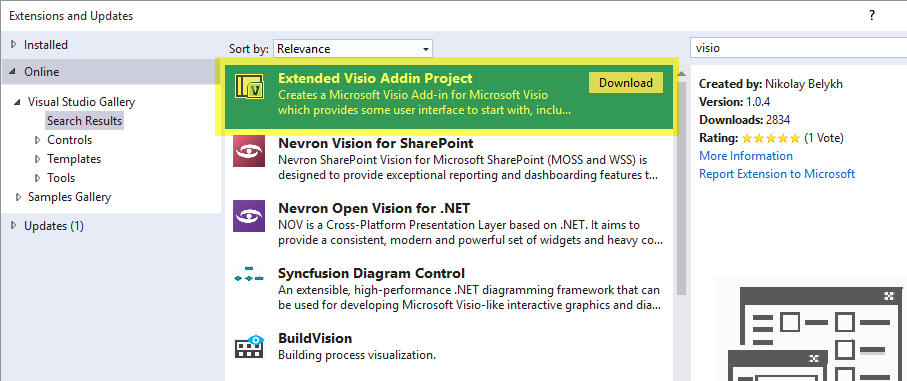Click the 'Downloads: 2834' text
This screenshot has height=381, width=907.
click(x=744, y=120)
